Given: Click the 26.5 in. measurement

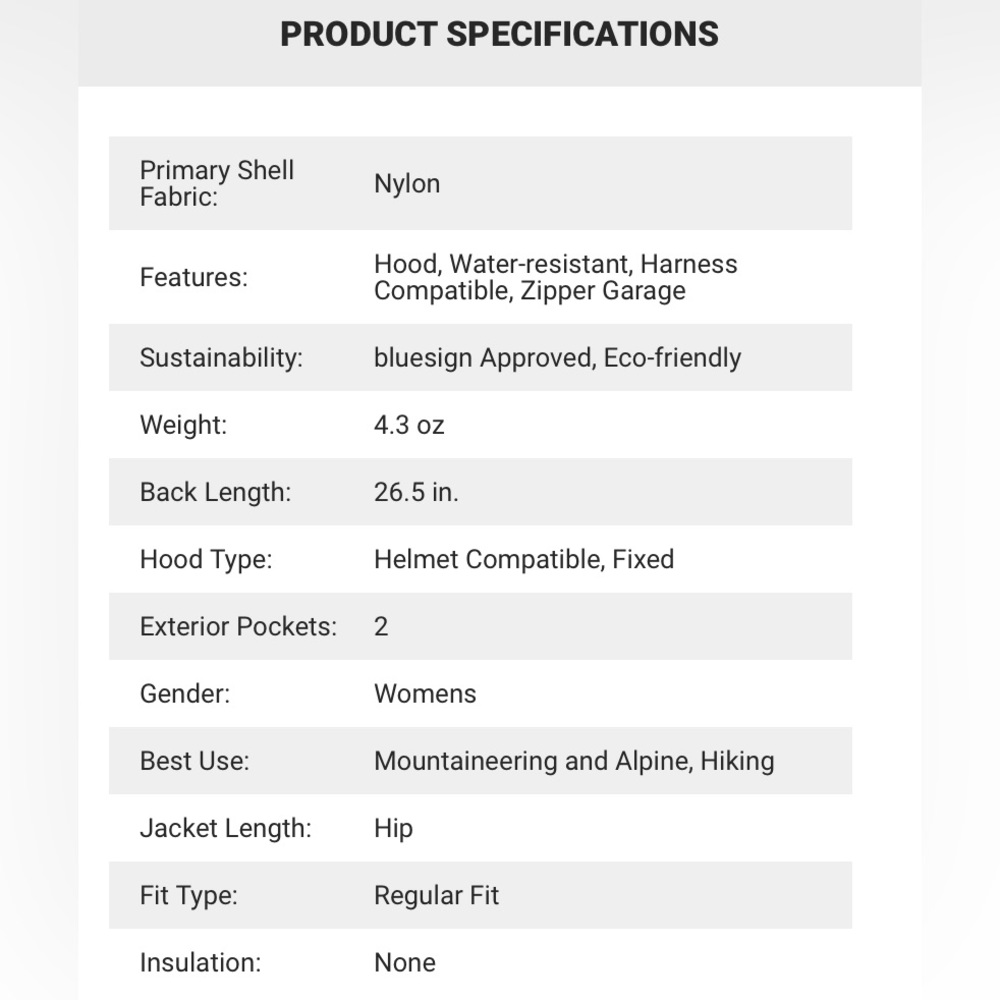Looking at the screenshot, I should tap(416, 492).
